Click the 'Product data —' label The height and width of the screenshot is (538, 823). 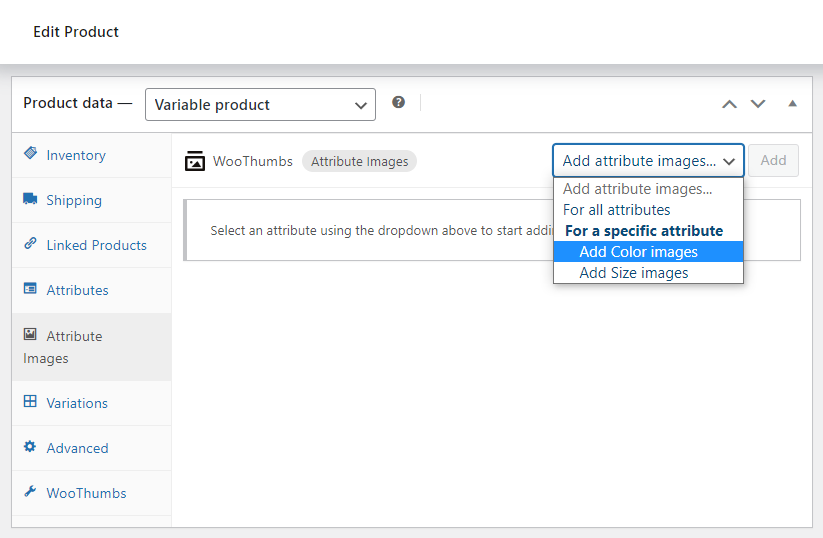point(78,103)
